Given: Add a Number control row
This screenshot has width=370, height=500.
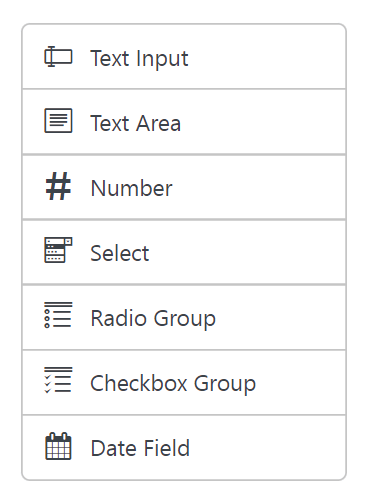Looking at the screenshot, I should coord(184,187).
